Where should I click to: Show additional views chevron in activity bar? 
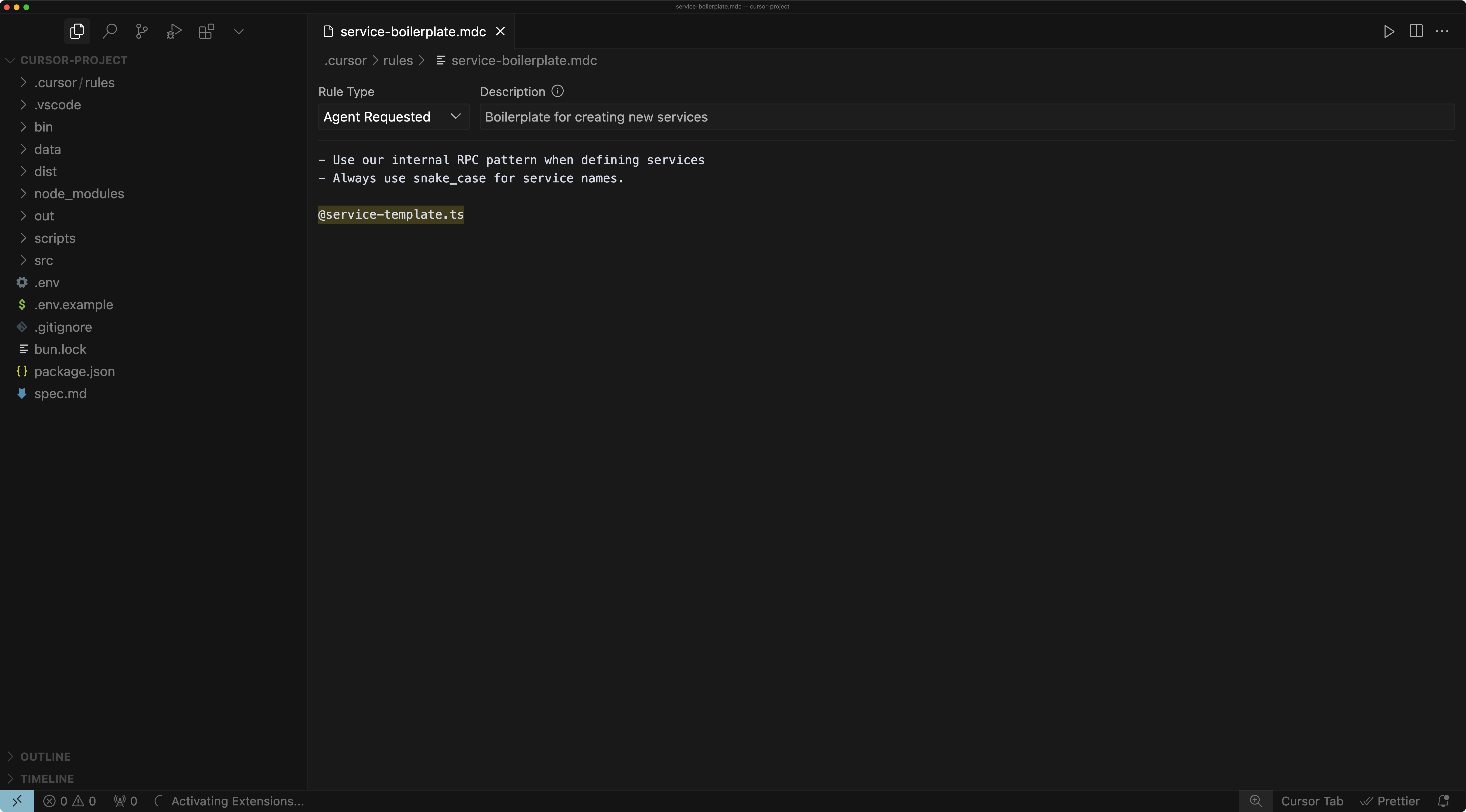[x=239, y=31]
